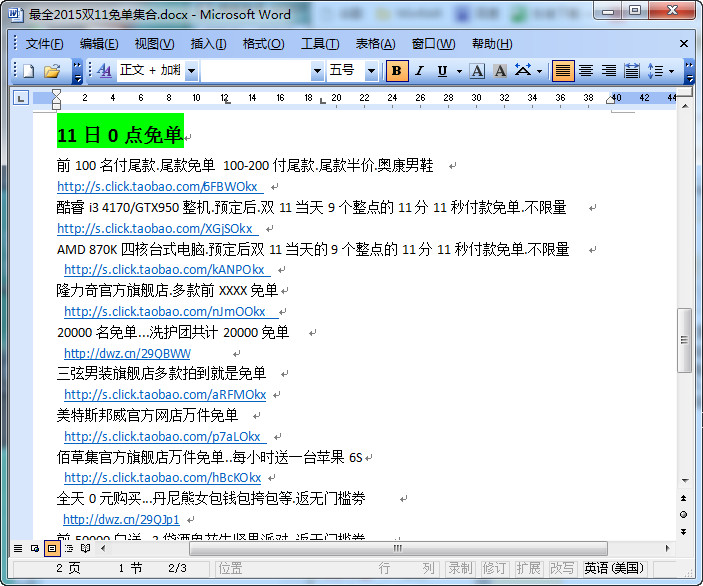Screen dimensions: 703x586
Task: Go to previous page with double-arrow button
Action: (684, 498)
